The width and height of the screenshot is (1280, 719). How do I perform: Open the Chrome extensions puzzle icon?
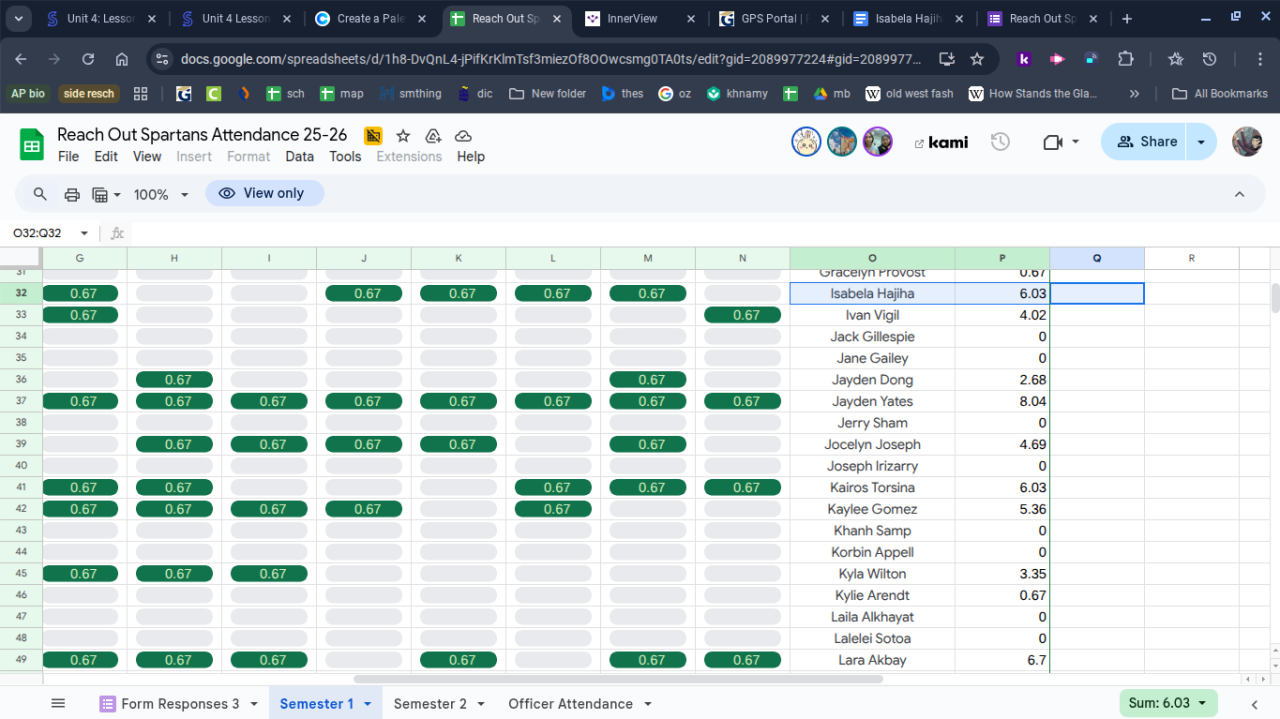1126,59
